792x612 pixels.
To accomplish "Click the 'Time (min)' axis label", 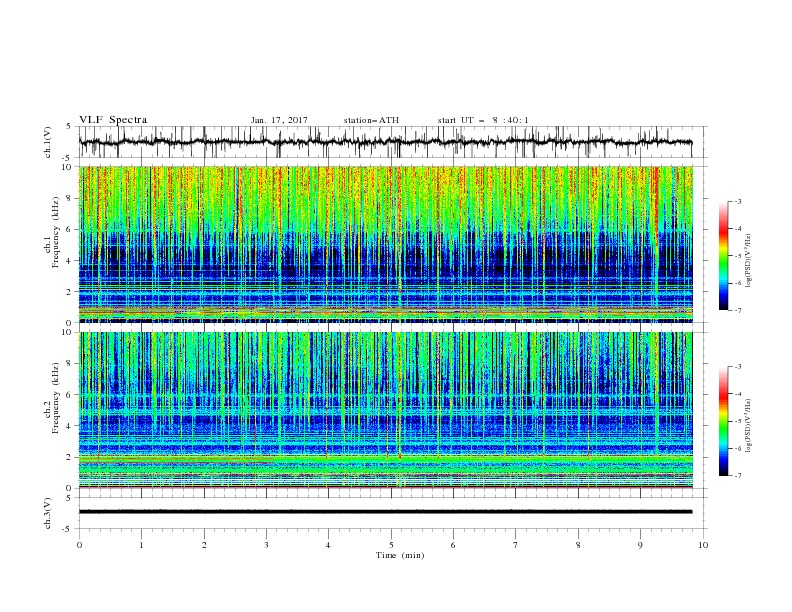I will click(400, 555).
